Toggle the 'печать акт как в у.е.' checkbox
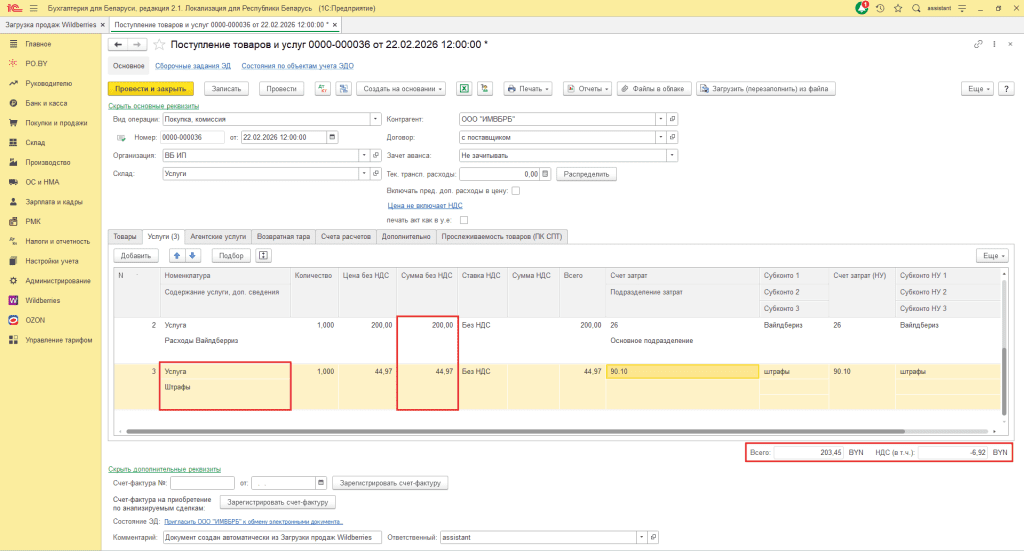Screen dimensions: 1024x551 pos(464,220)
